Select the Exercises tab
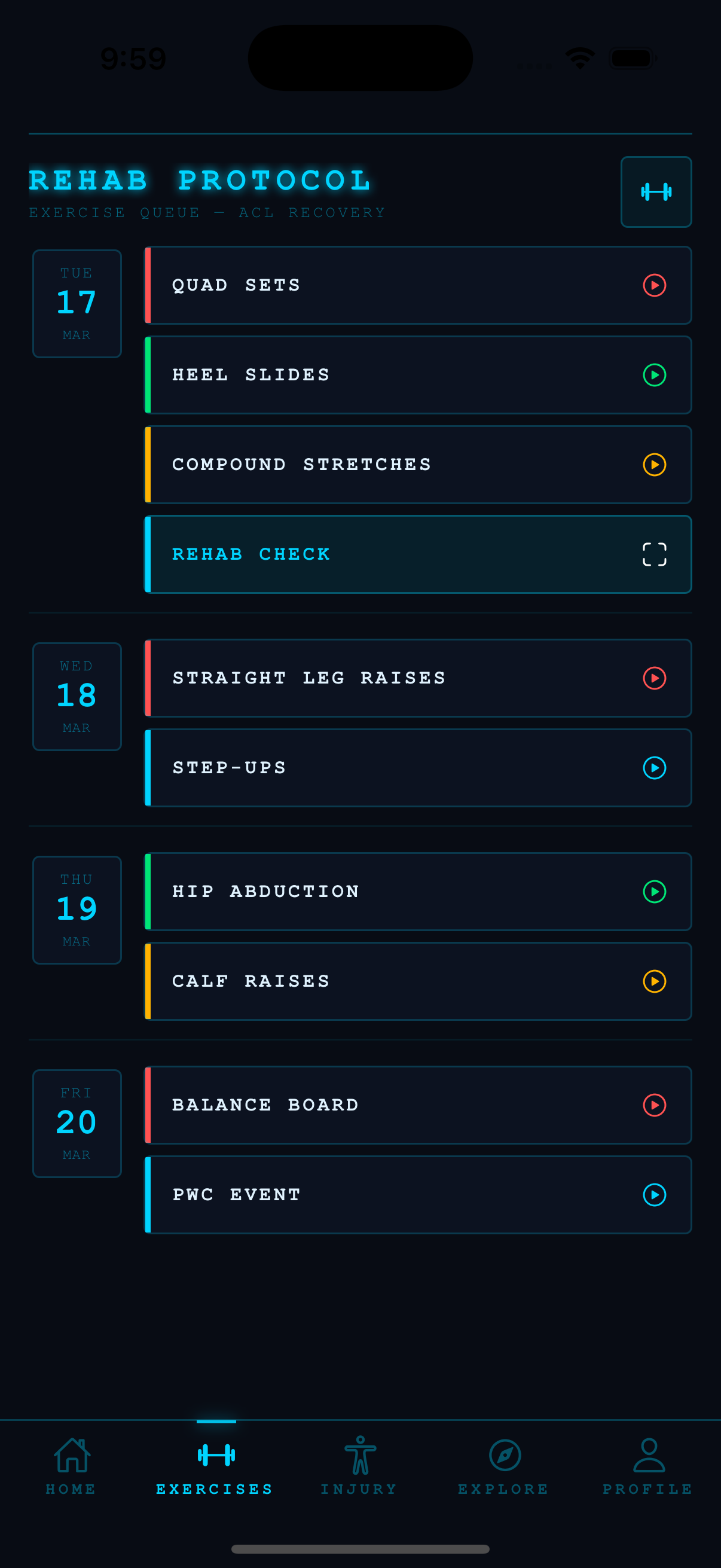 click(215, 1466)
